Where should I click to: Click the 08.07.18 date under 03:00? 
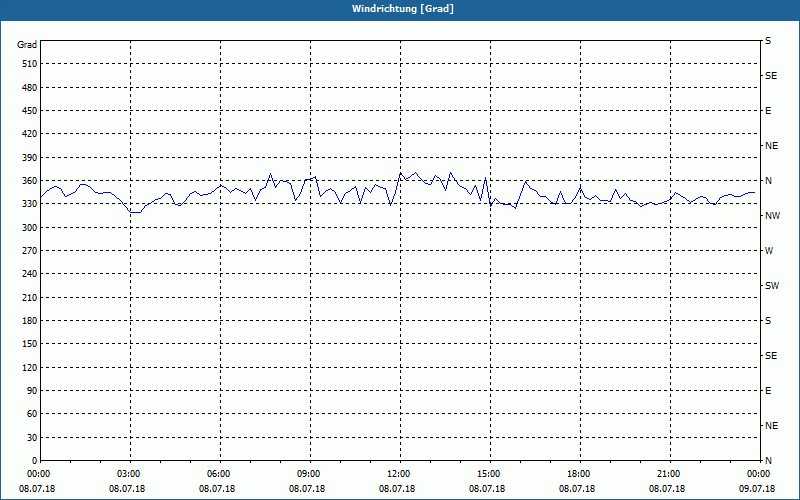click(x=127, y=489)
